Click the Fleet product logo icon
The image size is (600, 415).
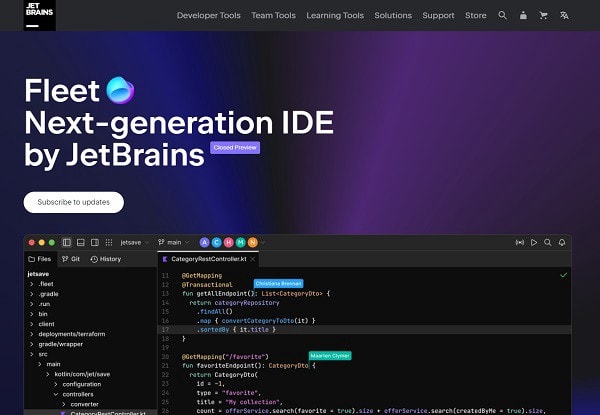click(120, 90)
